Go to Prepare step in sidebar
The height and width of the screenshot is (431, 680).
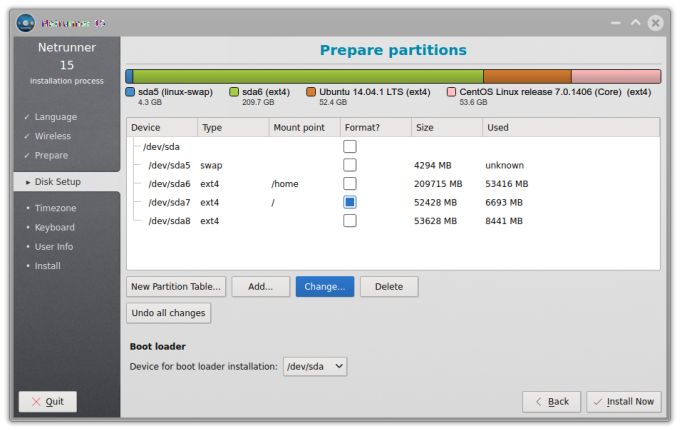click(51, 155)
